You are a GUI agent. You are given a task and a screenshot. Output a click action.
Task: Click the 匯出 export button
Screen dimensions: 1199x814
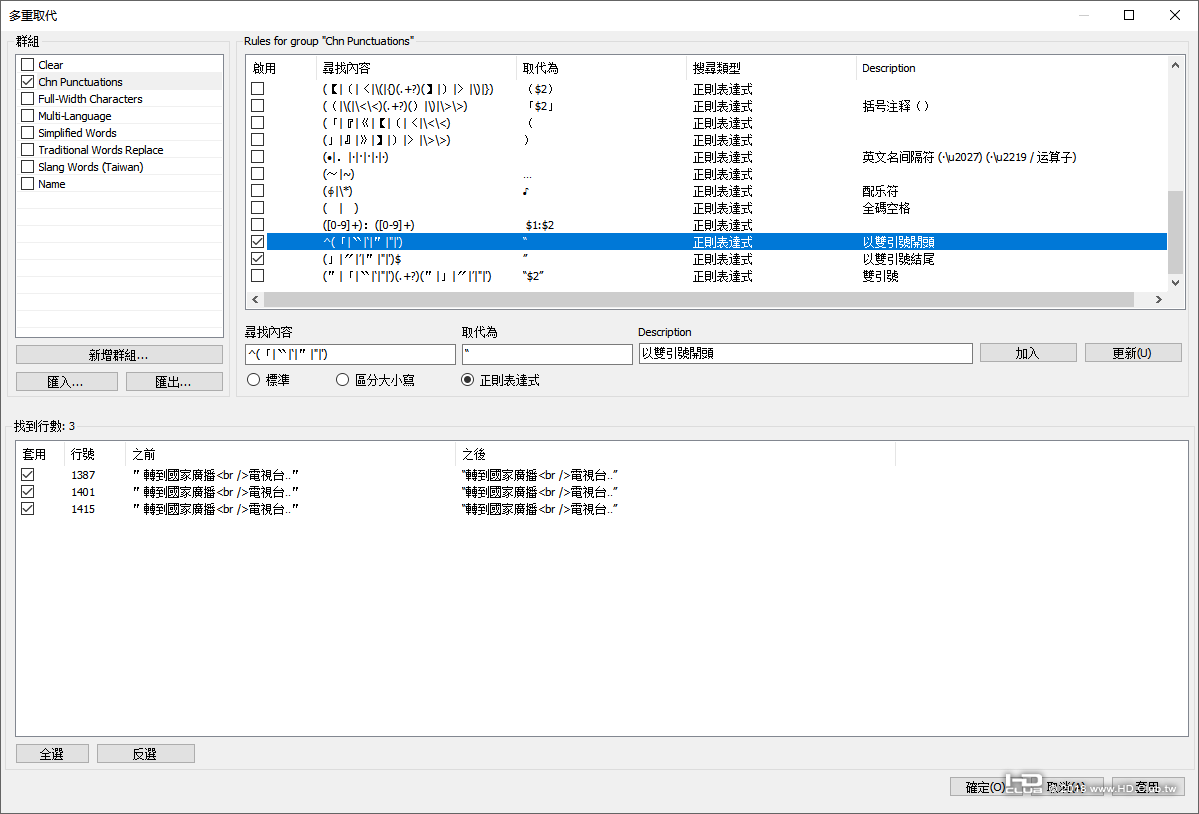point(174,381)
